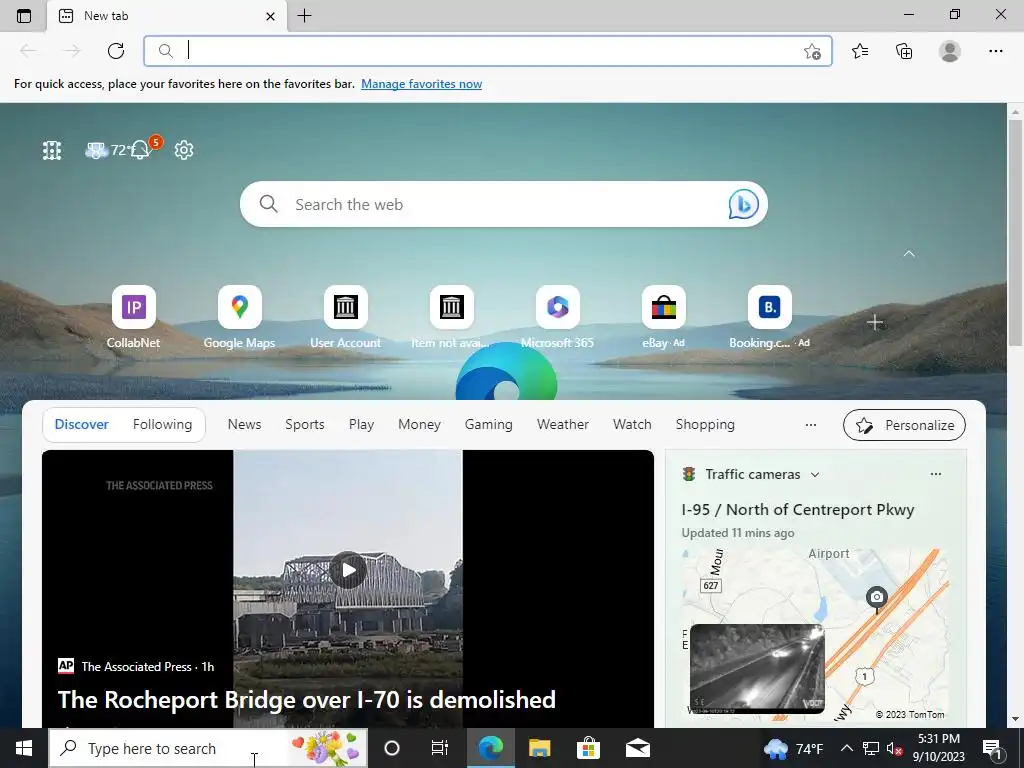Click the page vertical scrollbar thumb
The height and width of the screenshot is (768, 1024).
pos(1014,232)
